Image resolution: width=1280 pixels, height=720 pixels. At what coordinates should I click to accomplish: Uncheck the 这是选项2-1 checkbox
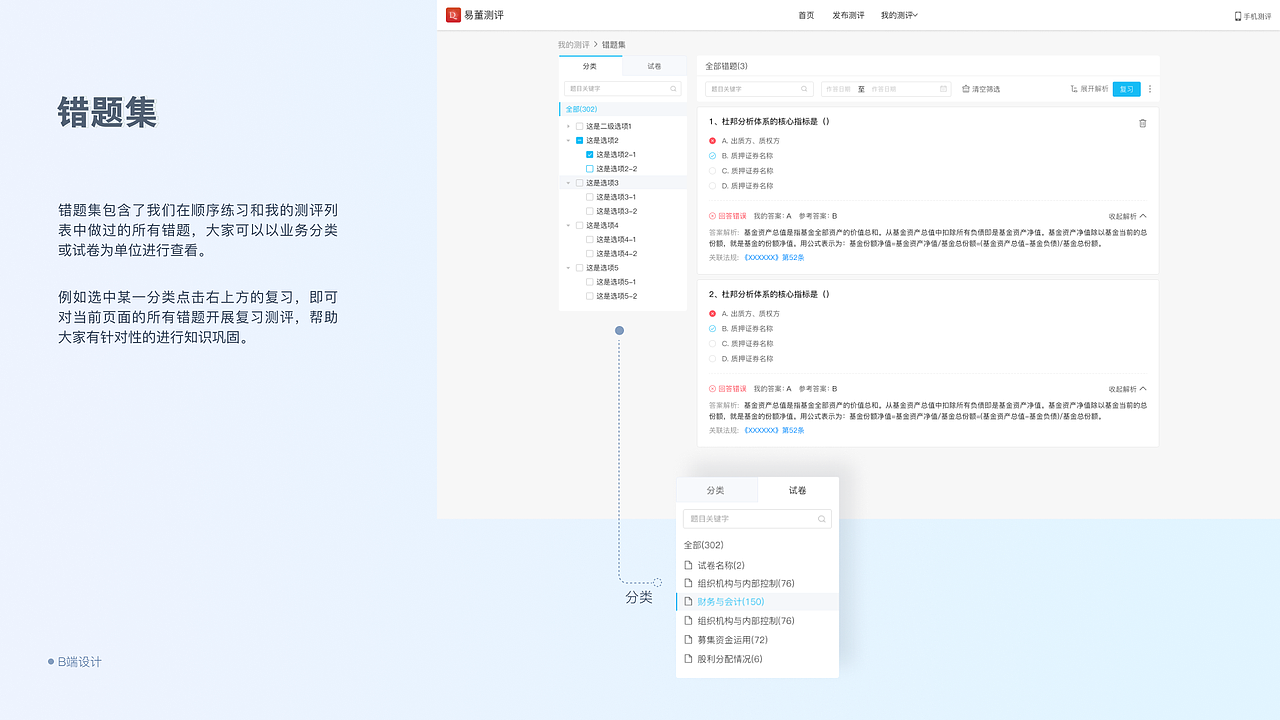pyautogui.click(x=589, y=154)
